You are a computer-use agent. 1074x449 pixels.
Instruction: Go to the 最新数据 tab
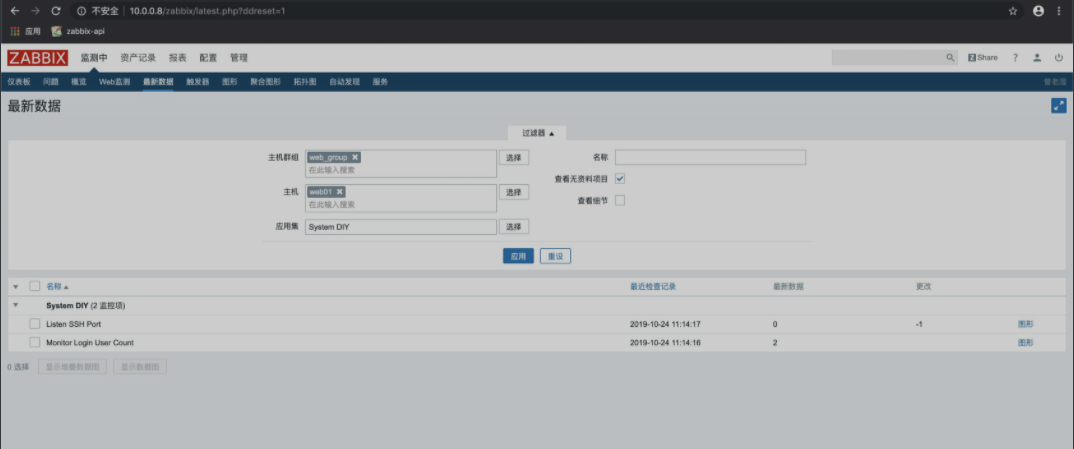pos(158,82)
